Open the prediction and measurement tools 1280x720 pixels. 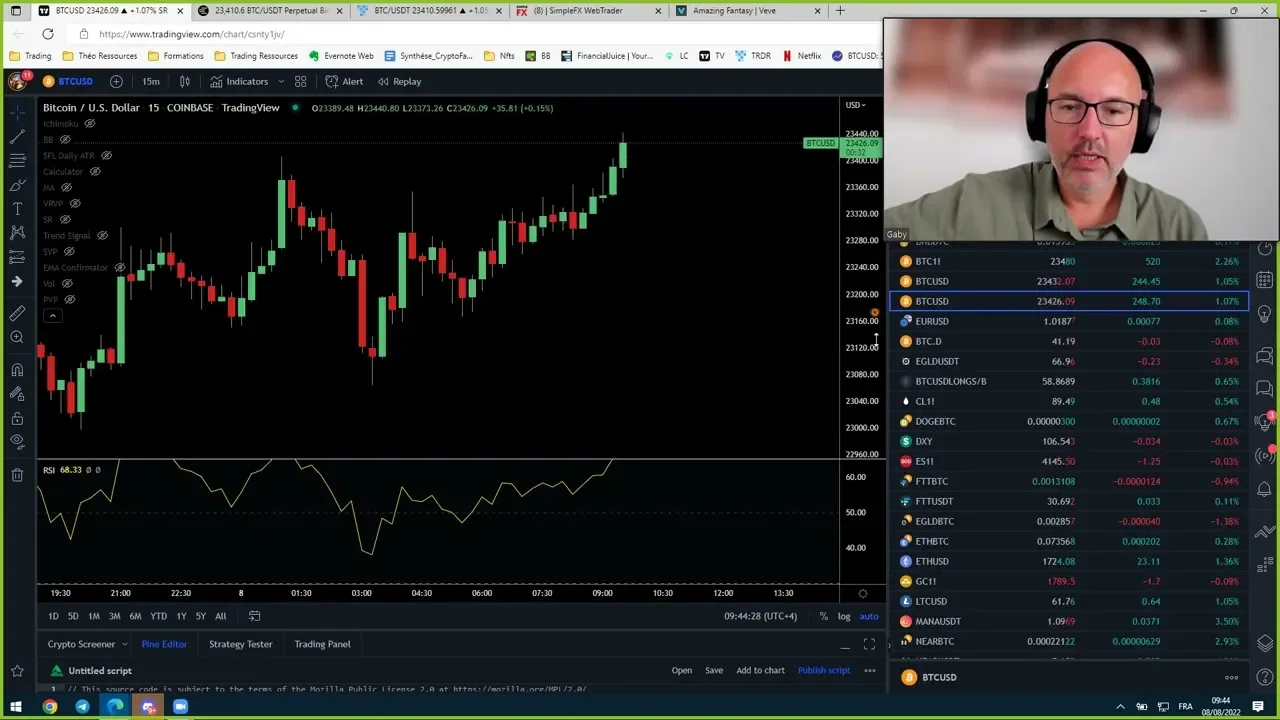pyautogui.click(x=17, y=257)
